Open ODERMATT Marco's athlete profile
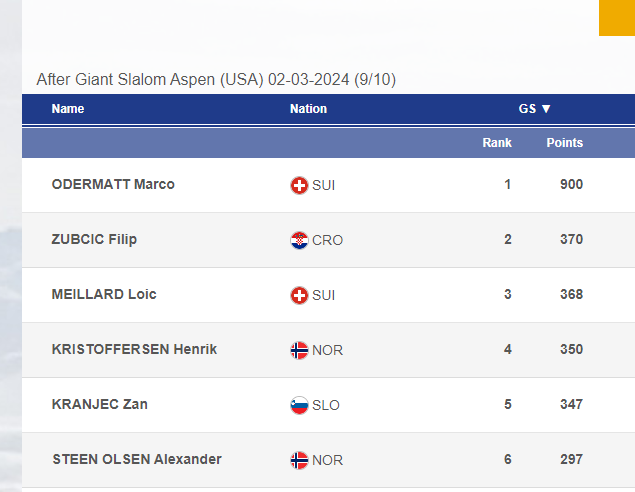The height and width of the screenshot is (492, 635). point(113,184)
